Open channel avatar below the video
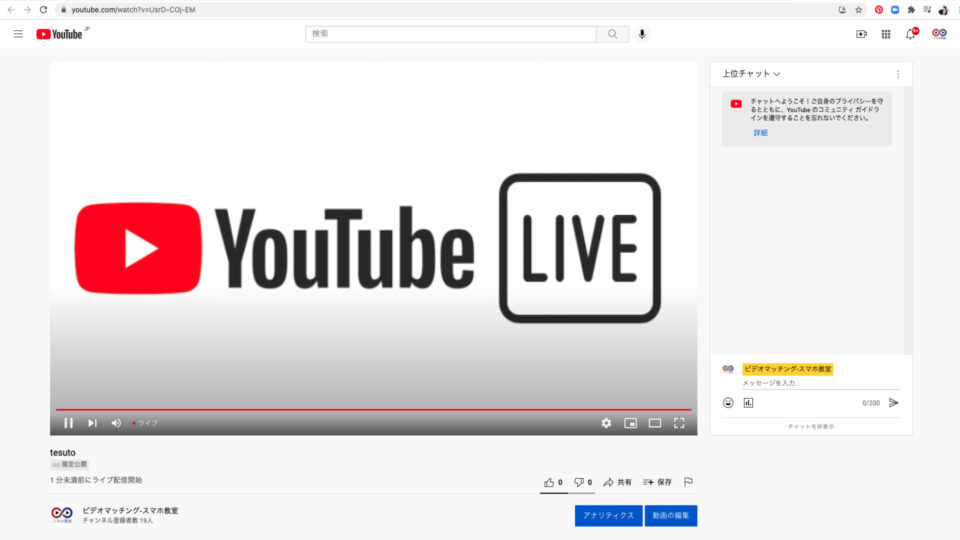 (62, 514)
